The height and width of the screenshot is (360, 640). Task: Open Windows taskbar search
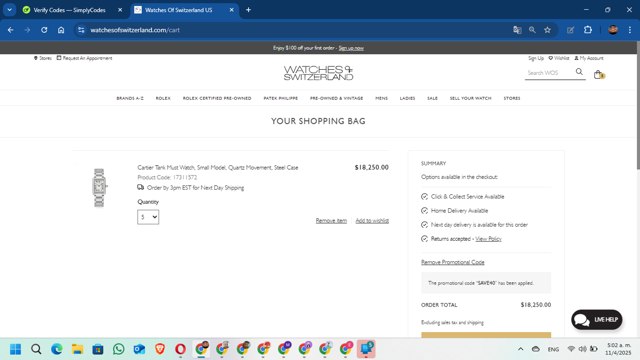[x=36, y=349]
